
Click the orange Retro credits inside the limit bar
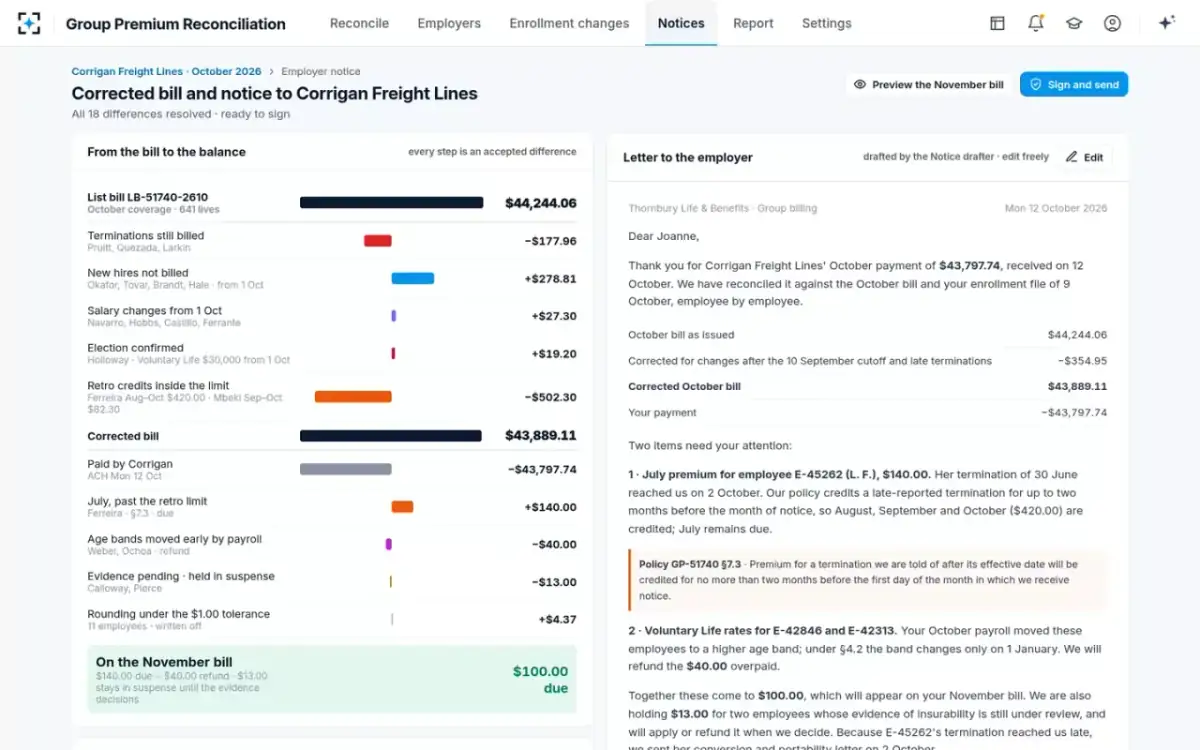[x=353, y=397]
